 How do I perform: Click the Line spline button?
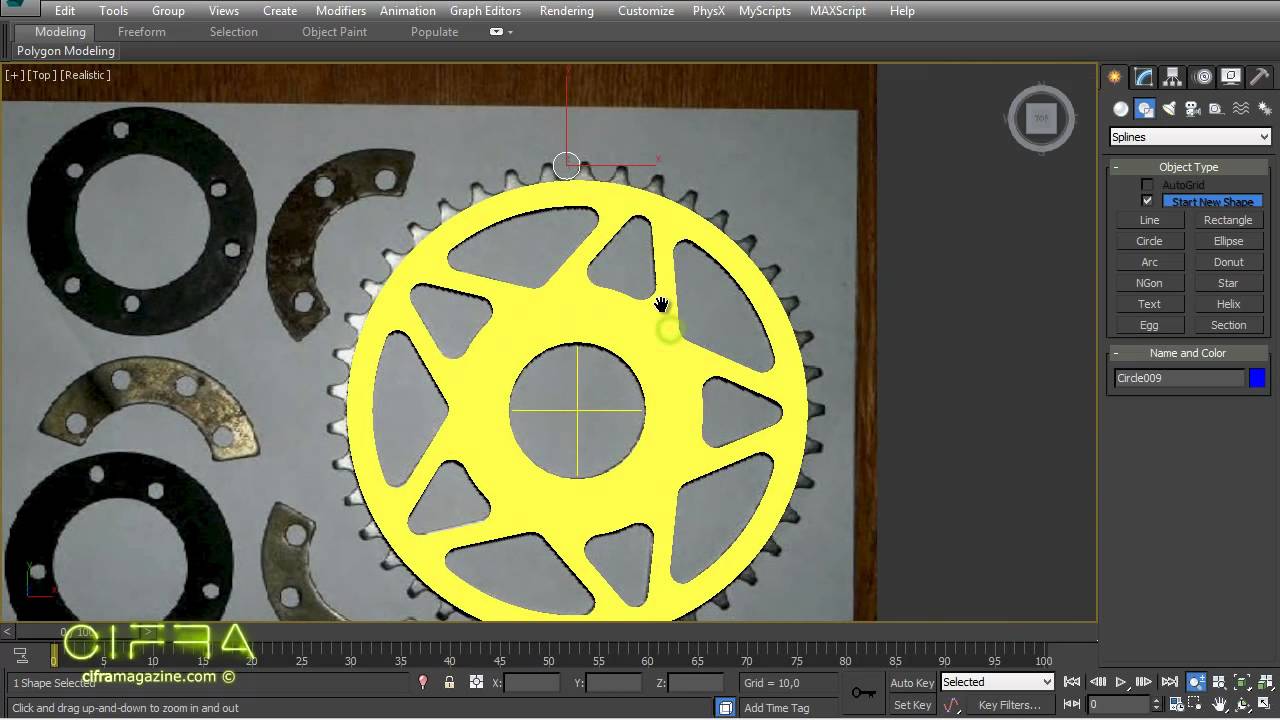1149,220
